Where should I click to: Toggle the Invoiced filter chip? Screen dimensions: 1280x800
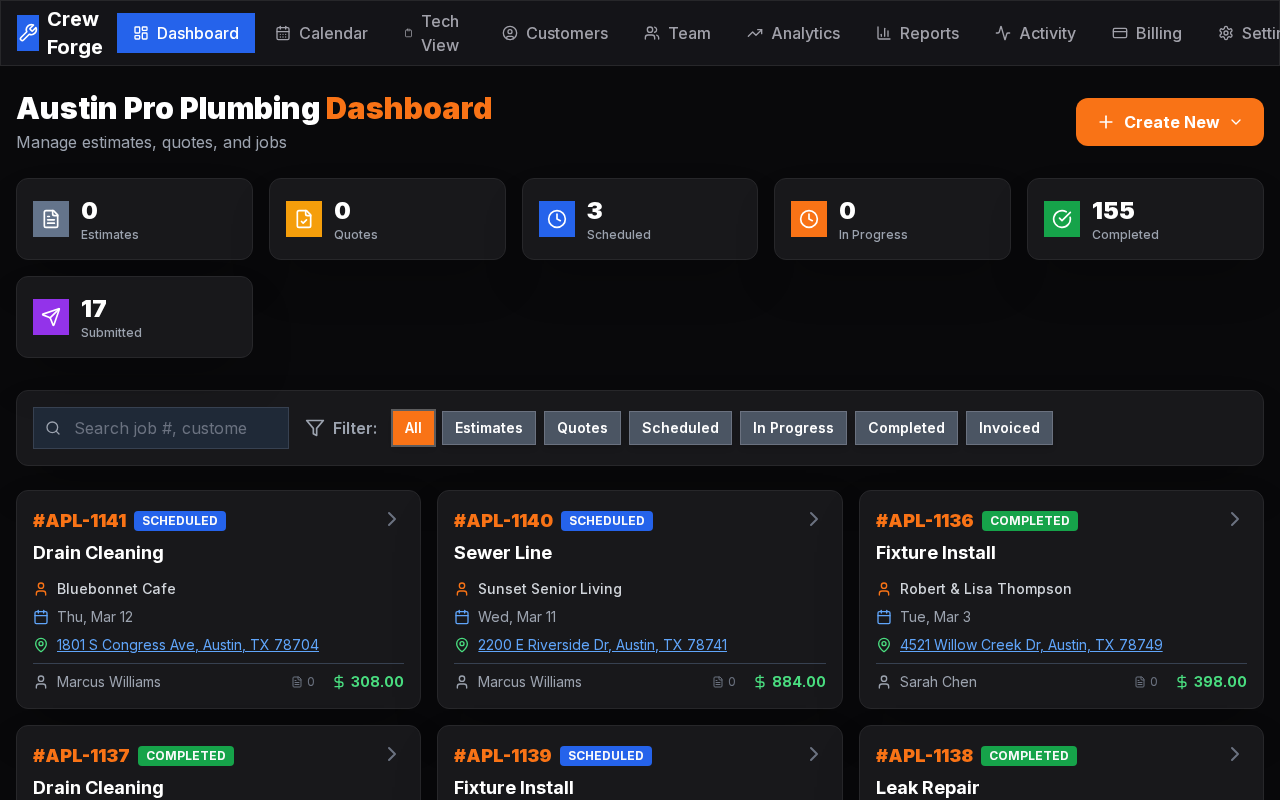pos(1009,428)
